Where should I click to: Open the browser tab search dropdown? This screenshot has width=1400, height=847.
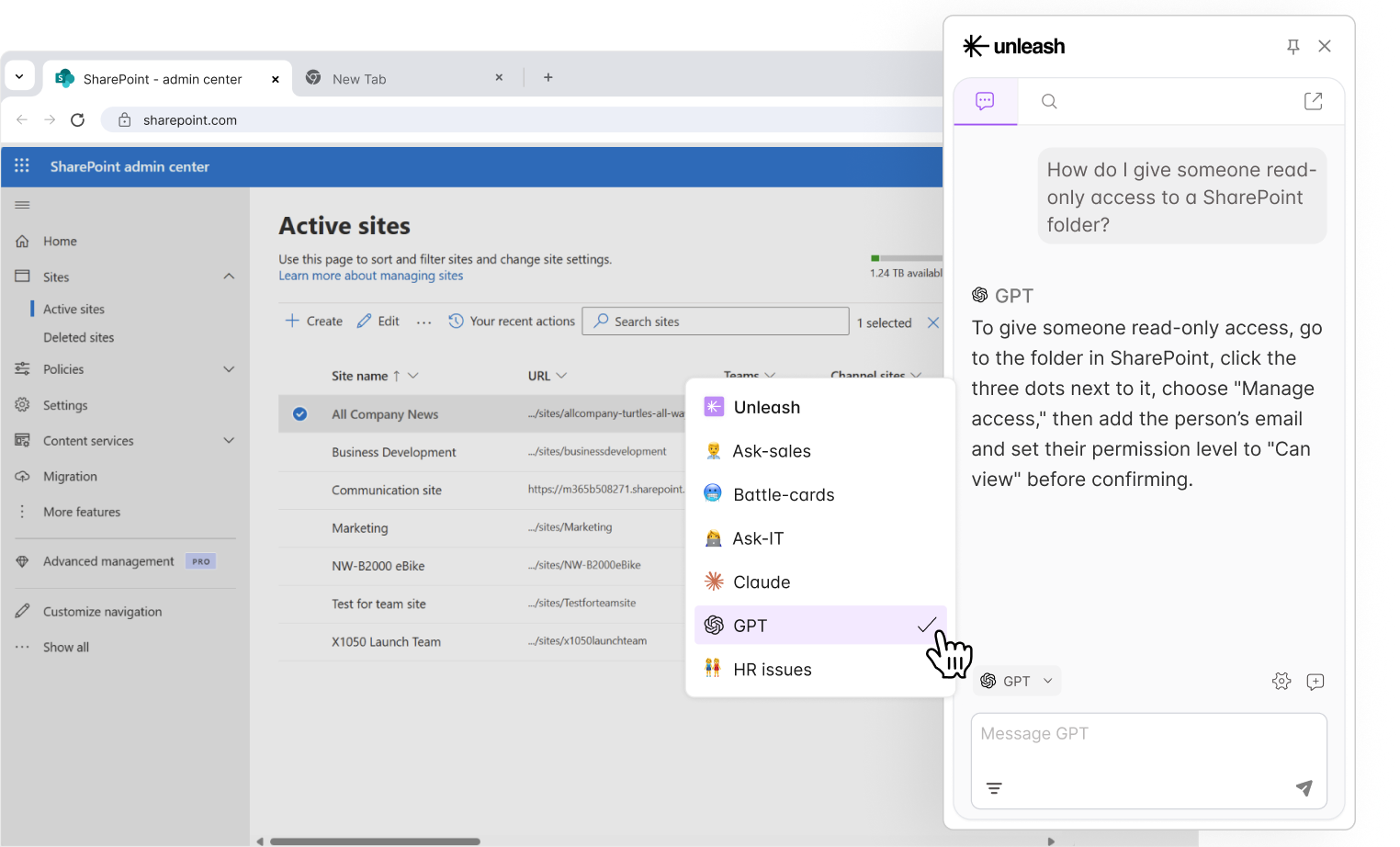coord(19,76)
